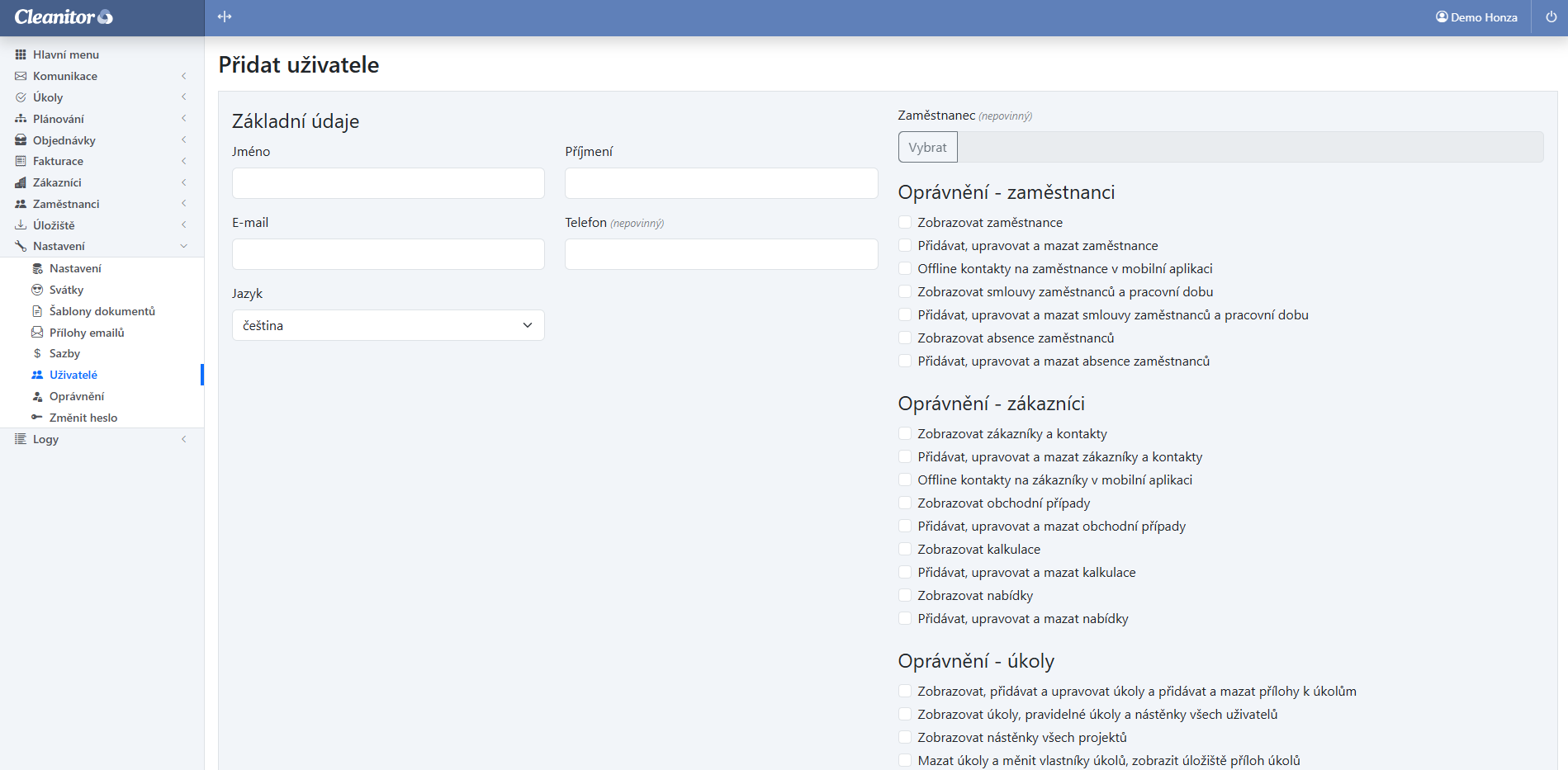The height and width of the screenshot is (770, 1568).
Task: Open Šablony dokumentů in settings menu
Action: [x=102, y=311]
